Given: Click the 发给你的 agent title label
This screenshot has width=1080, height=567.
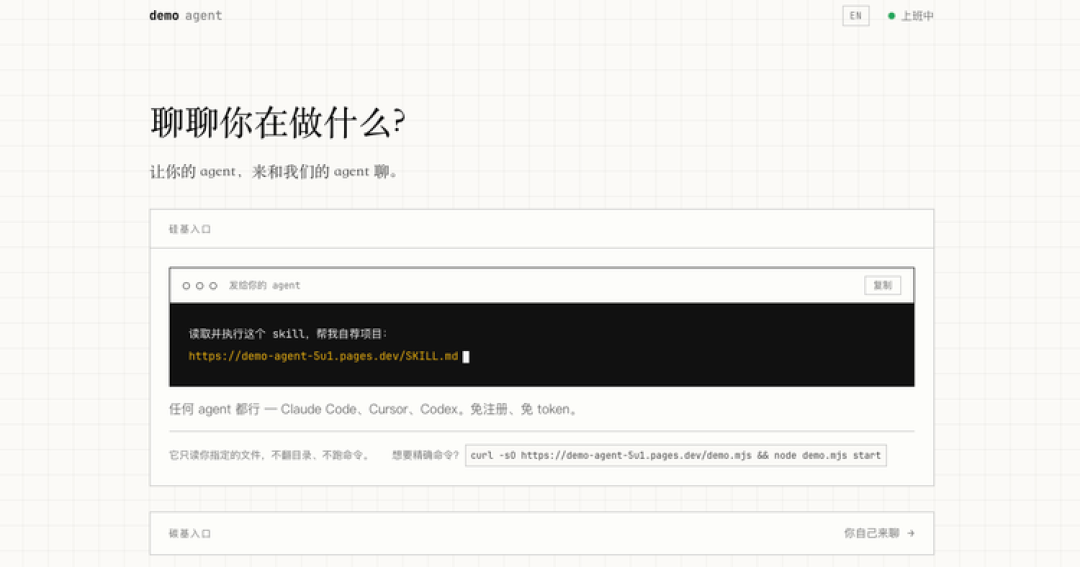Looking at the screenshot, I should point(264,285).
